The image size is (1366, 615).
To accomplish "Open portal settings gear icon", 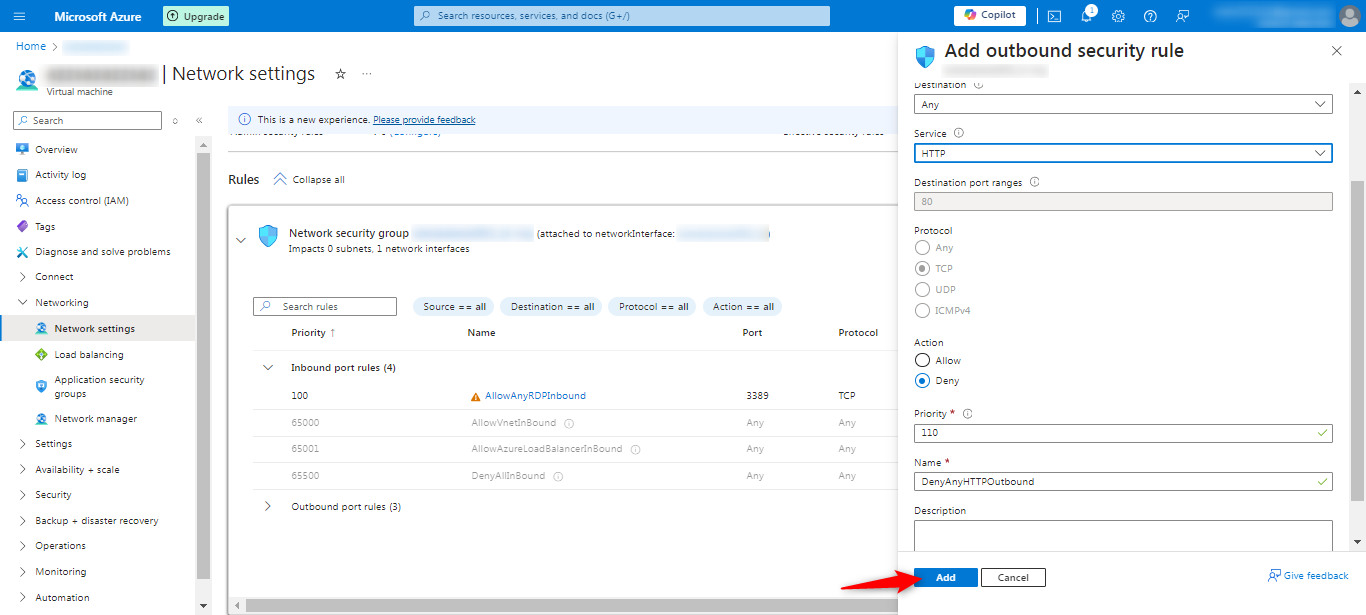I will 1118,16.
